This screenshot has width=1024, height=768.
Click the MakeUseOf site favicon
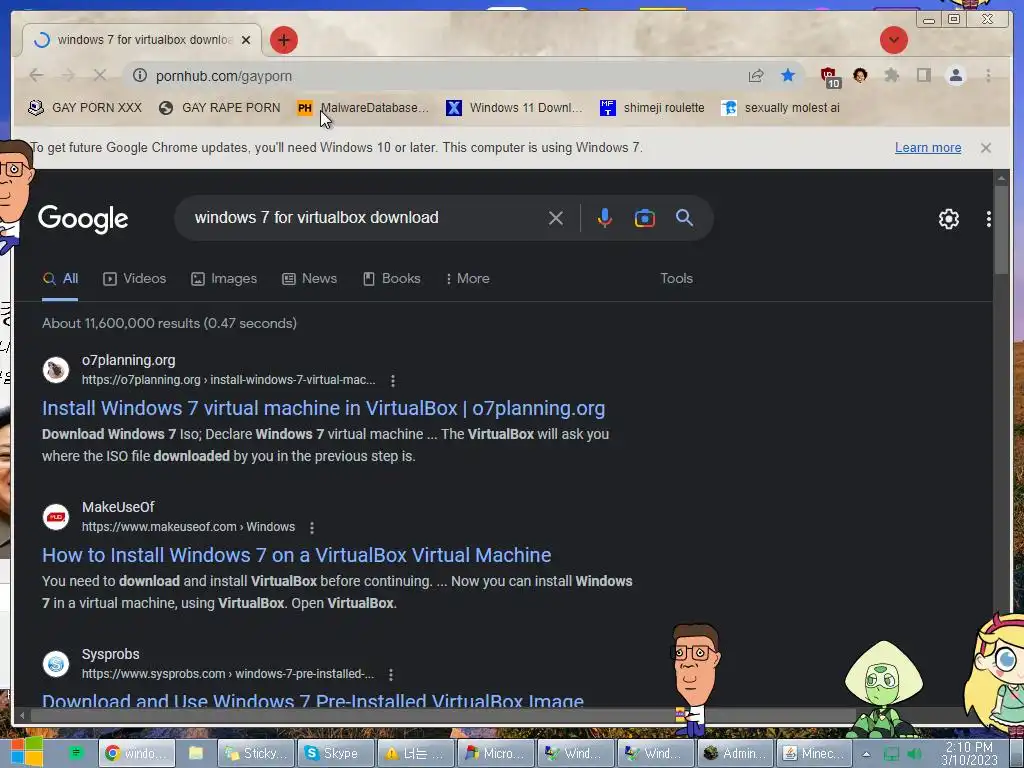[56, 517]
